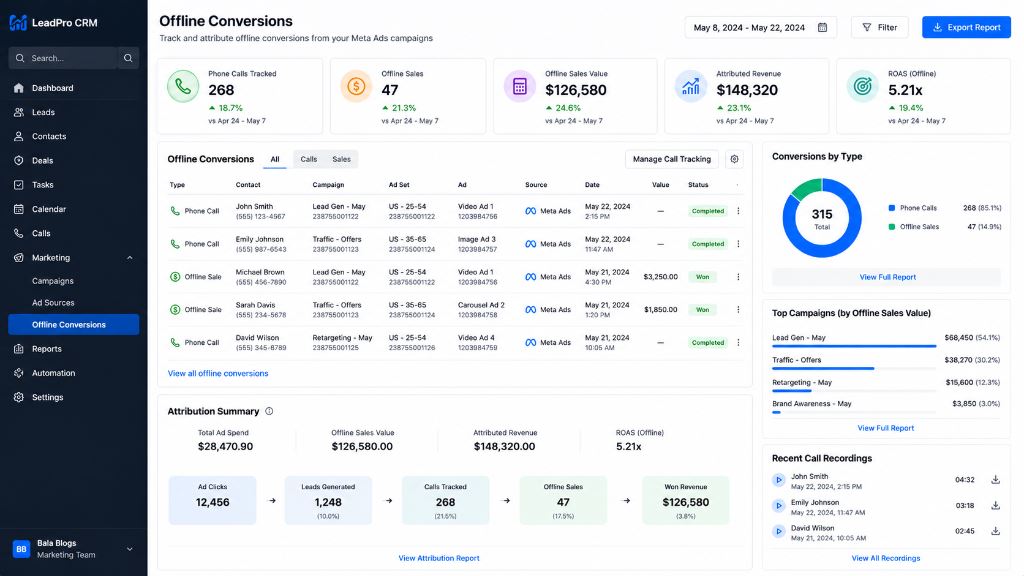Screen dimensions: 1024x576
Task: Open Reports in sidebar
Action: [x=73, y=349]
